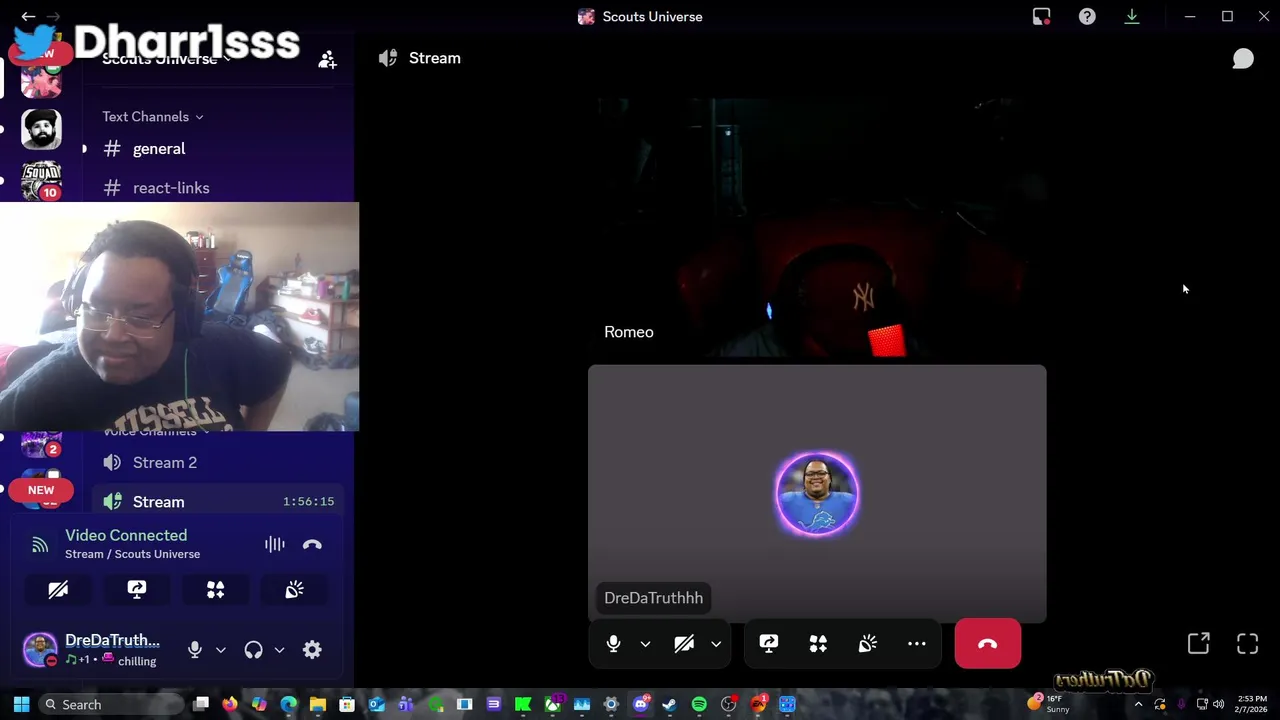This screenshot has height=720, width=1280.
Task: Open mic options arrow in call bar
Action: (x=645, y=644)
